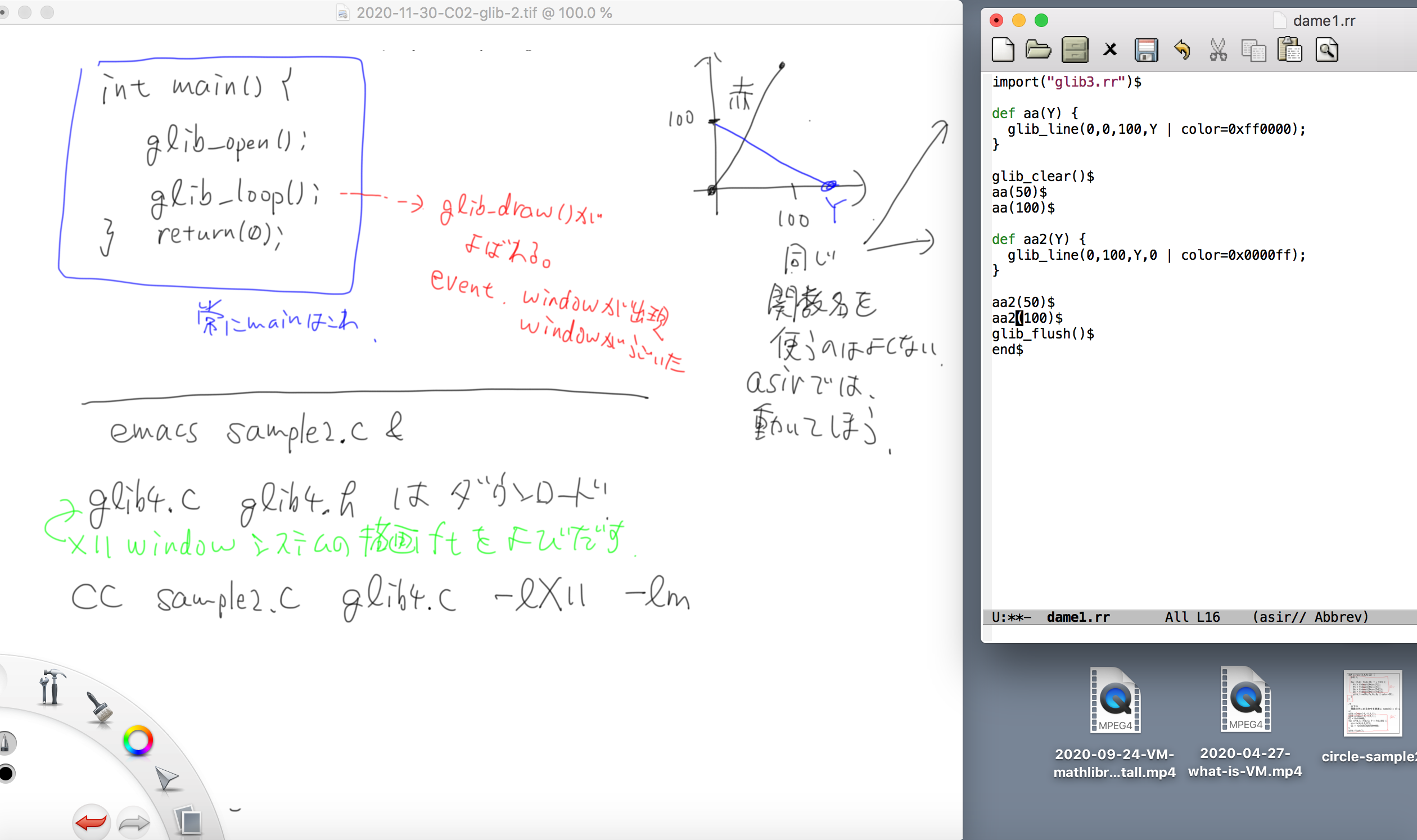Click dame1.rr window title

click(1324, 21)
